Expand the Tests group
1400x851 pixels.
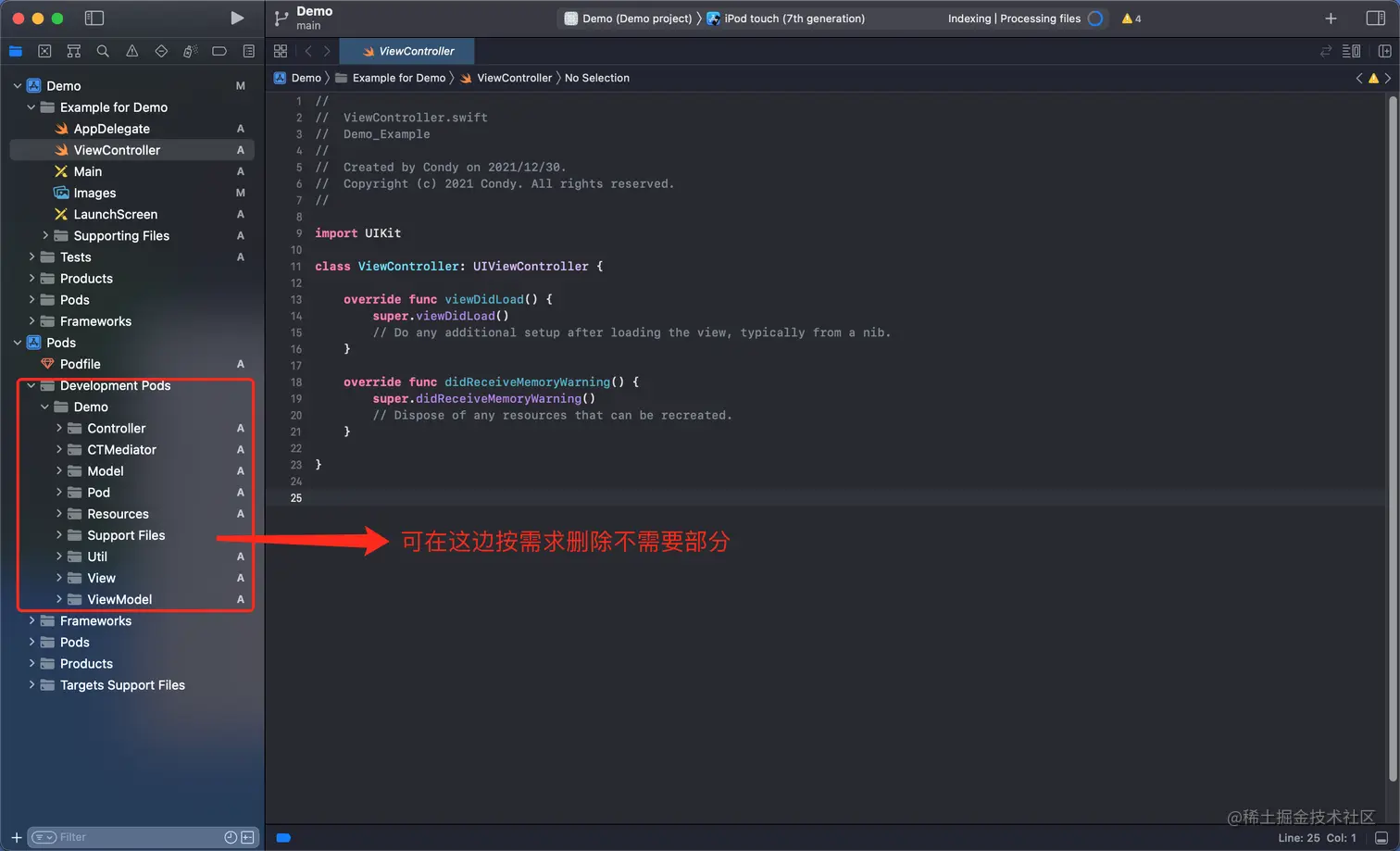[x=31, y=257]
